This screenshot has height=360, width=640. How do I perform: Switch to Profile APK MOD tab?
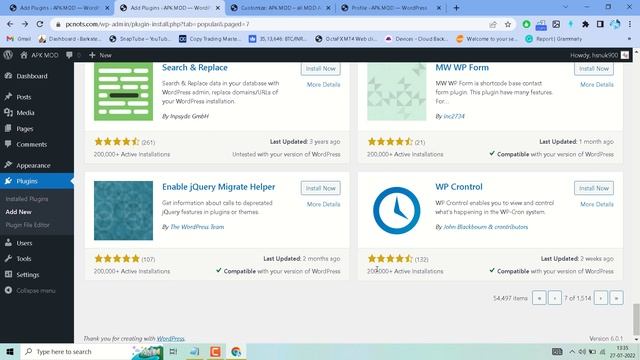pos(391,8)
